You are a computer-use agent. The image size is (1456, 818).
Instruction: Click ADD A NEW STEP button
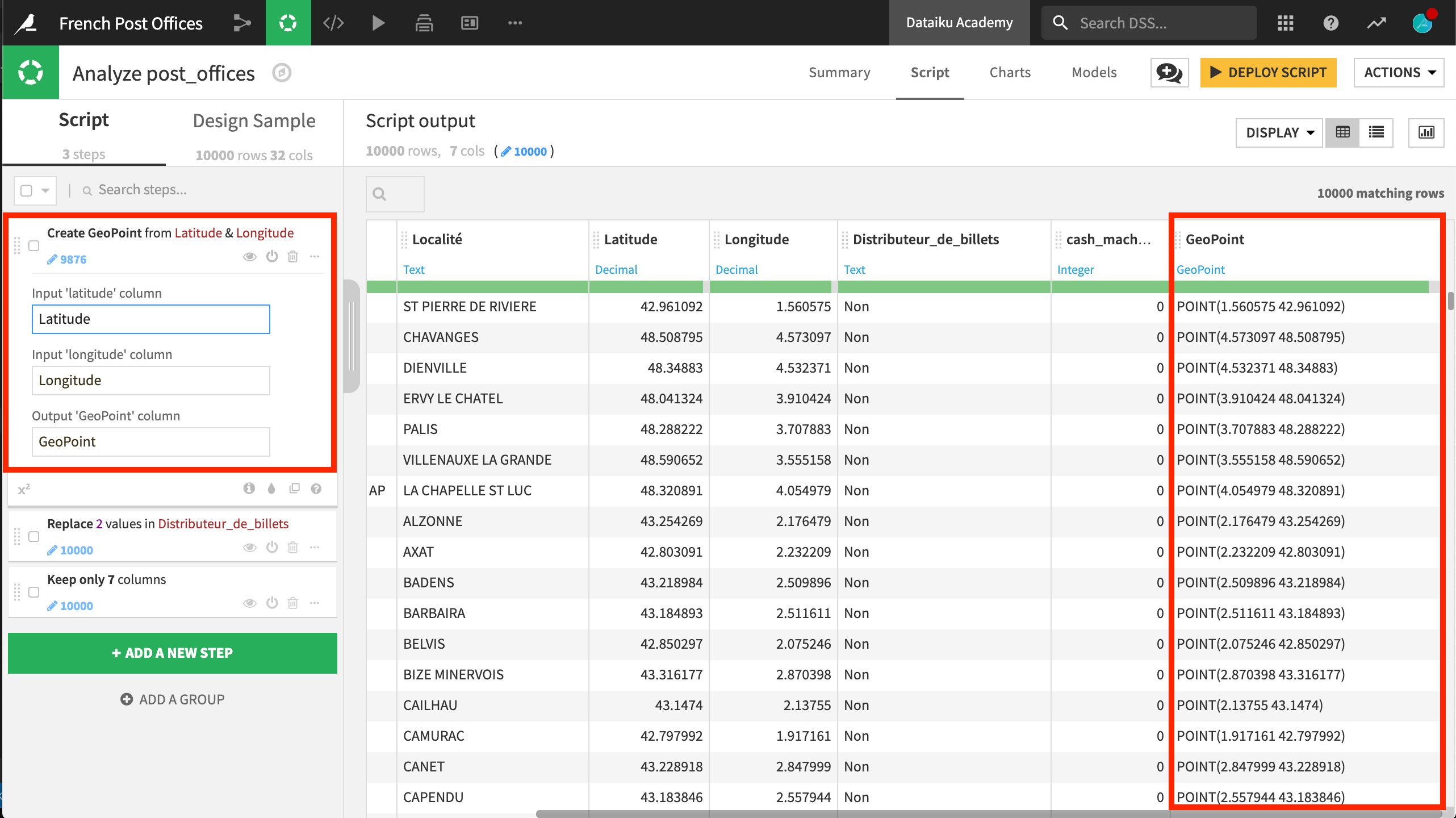point(172,653)
